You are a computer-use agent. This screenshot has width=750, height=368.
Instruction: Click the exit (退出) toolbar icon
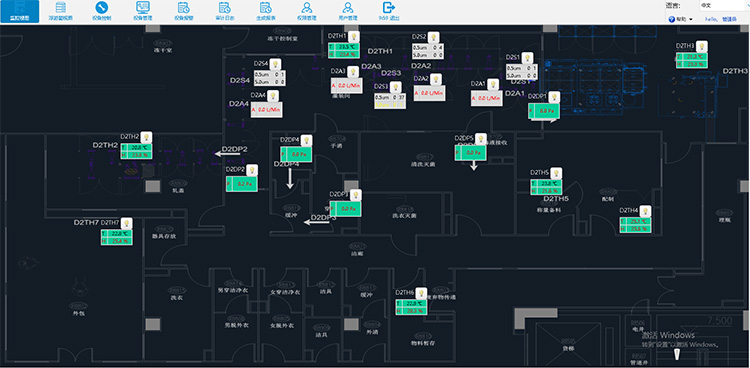pyautogui.click(x=389, y=11)
